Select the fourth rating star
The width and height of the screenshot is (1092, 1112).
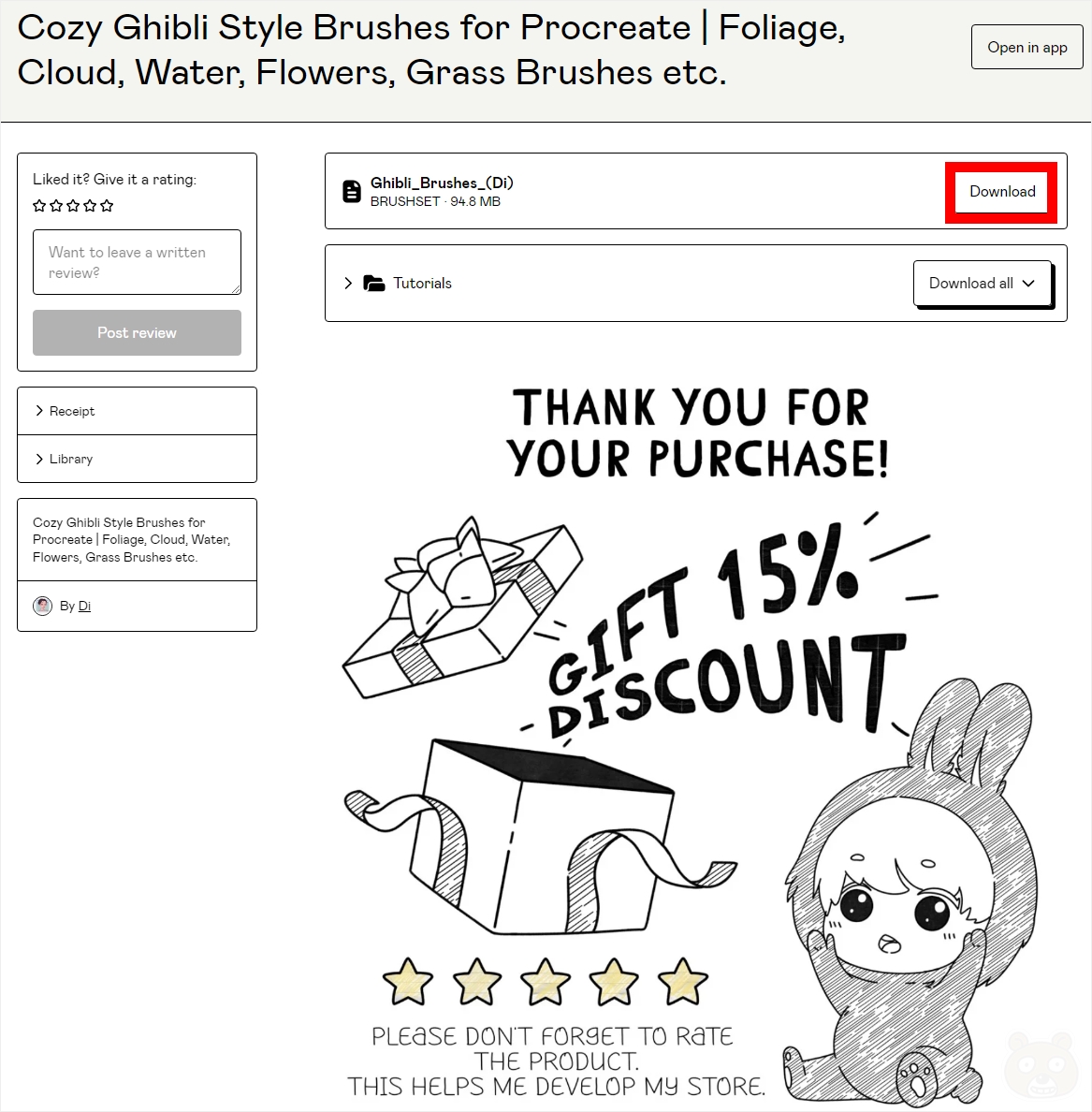click(x=90, y=206)
